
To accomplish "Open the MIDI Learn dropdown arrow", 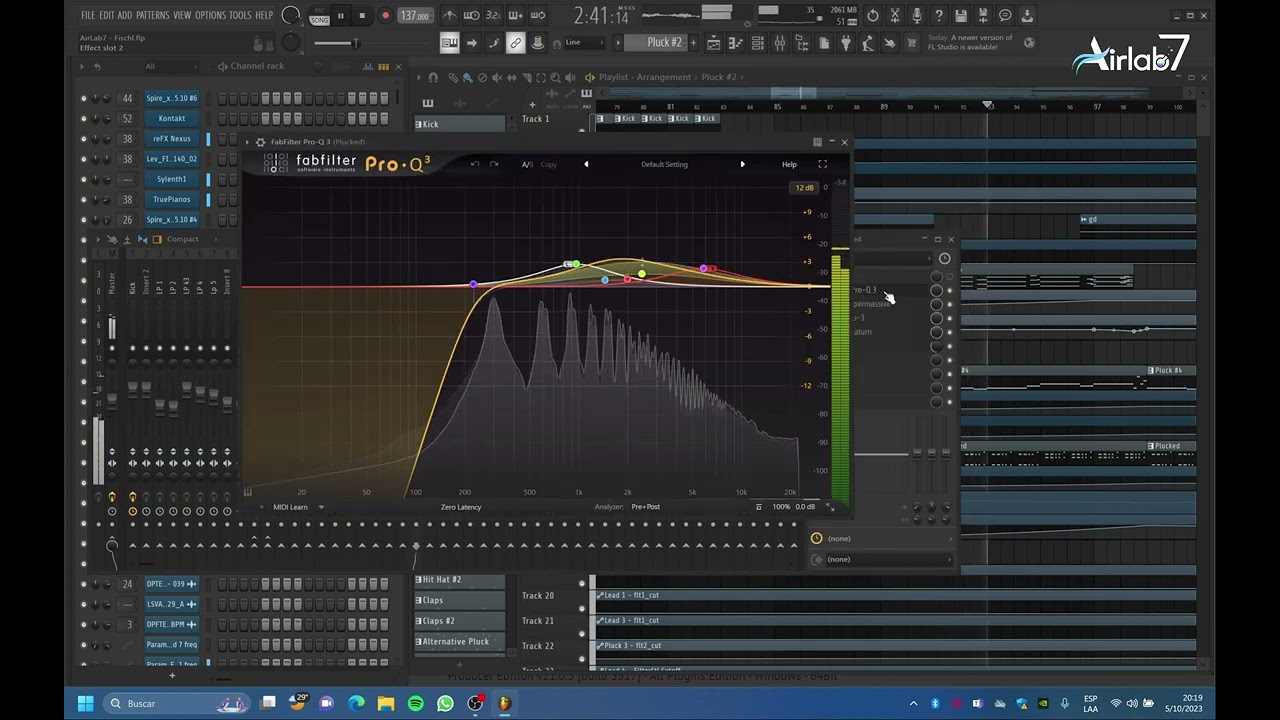I will pos(321,507).
